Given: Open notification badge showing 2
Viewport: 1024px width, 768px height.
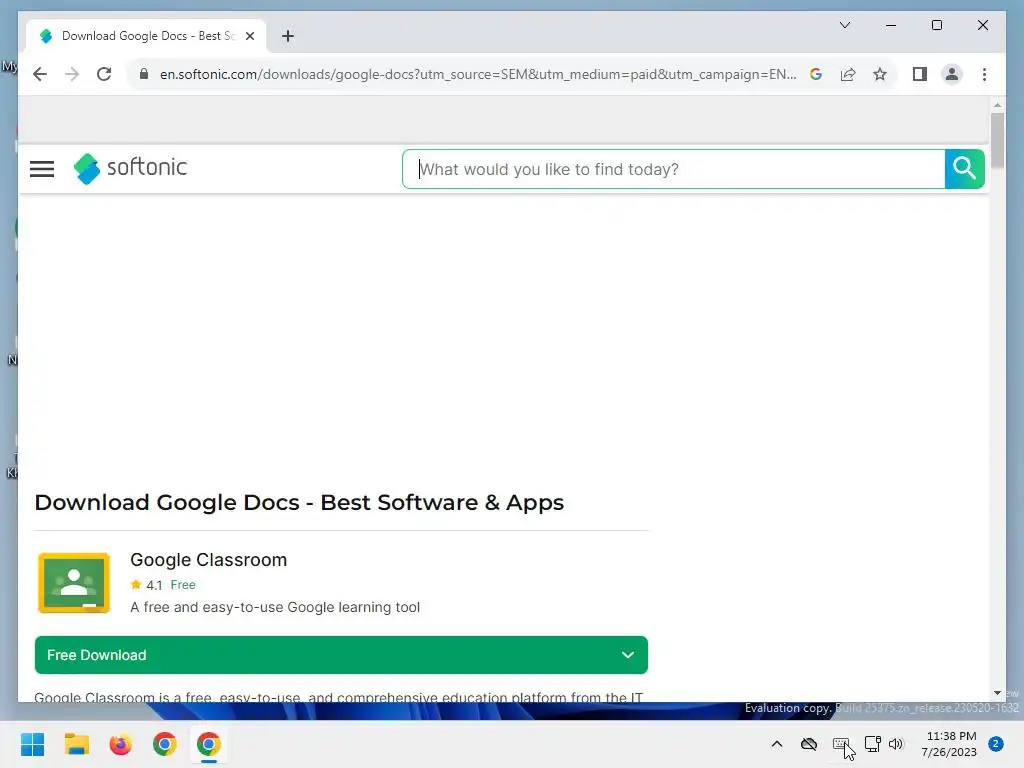Looking at the screenshot, I should click(996, 744).
